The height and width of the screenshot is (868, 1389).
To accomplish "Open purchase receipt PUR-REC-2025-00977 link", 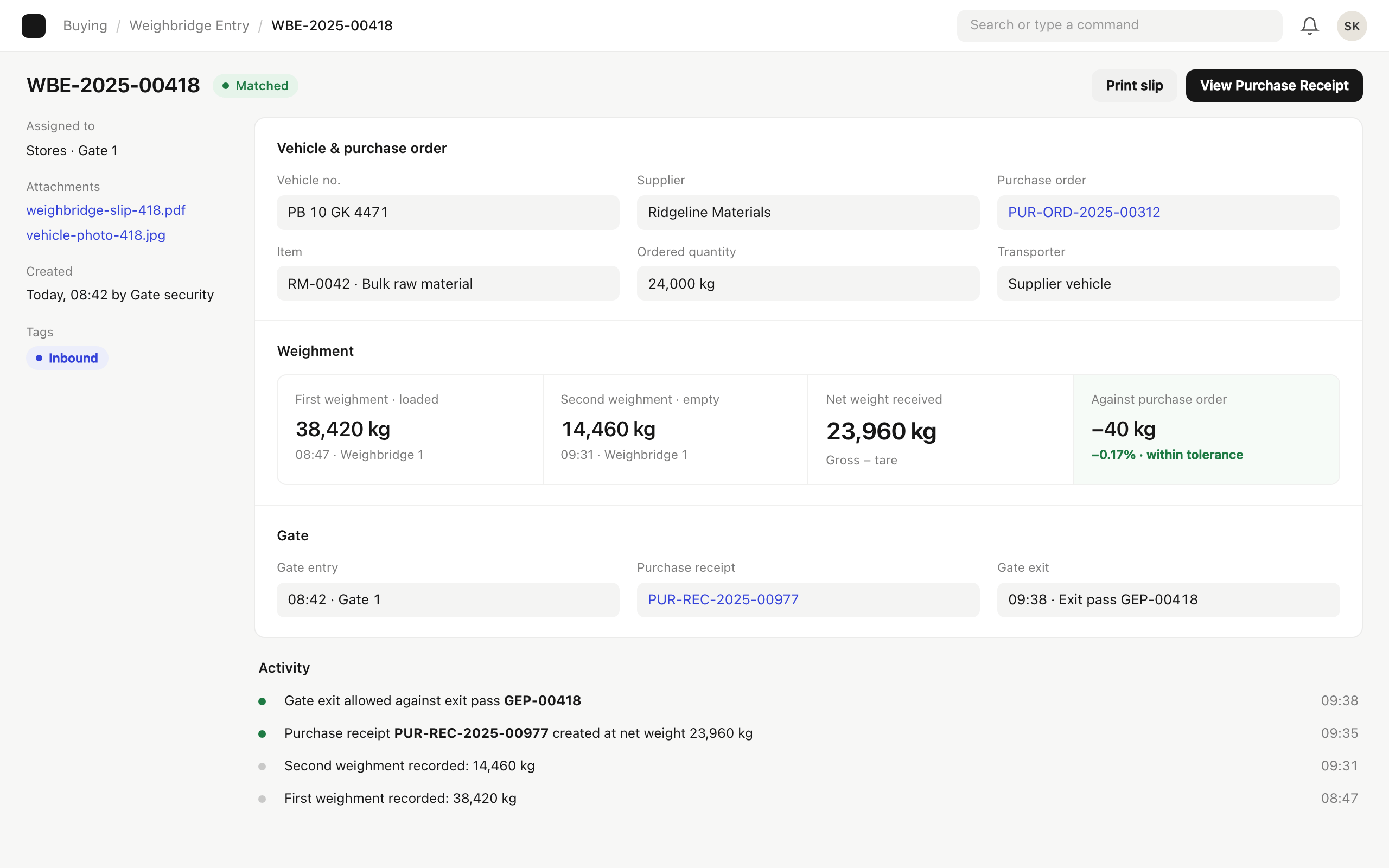I will click(723, 600).
